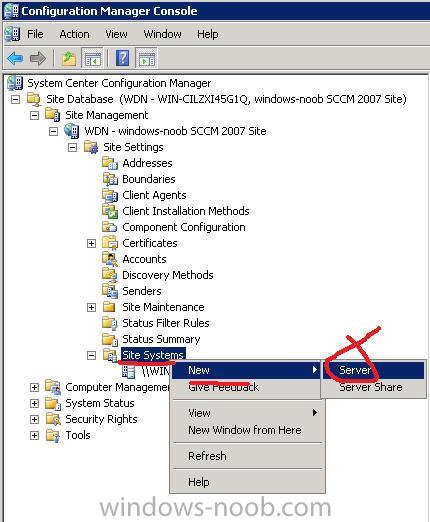Expand the Certificates node
This screenshot has width=430, height=522.
(x=91, y=243)
